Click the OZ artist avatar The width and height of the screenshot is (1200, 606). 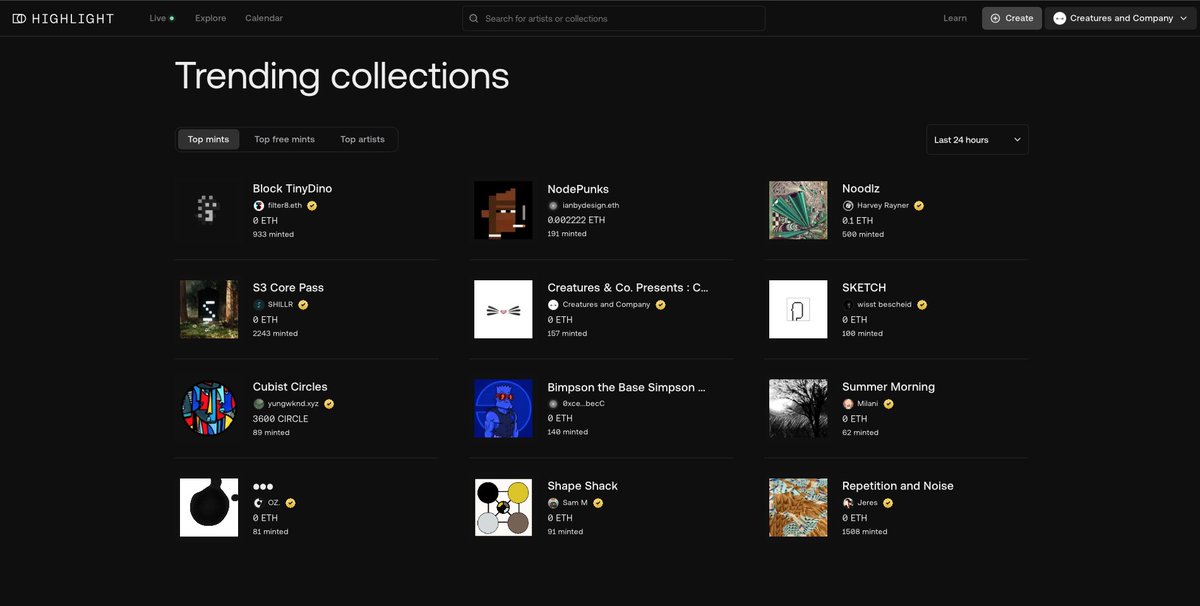259,503
